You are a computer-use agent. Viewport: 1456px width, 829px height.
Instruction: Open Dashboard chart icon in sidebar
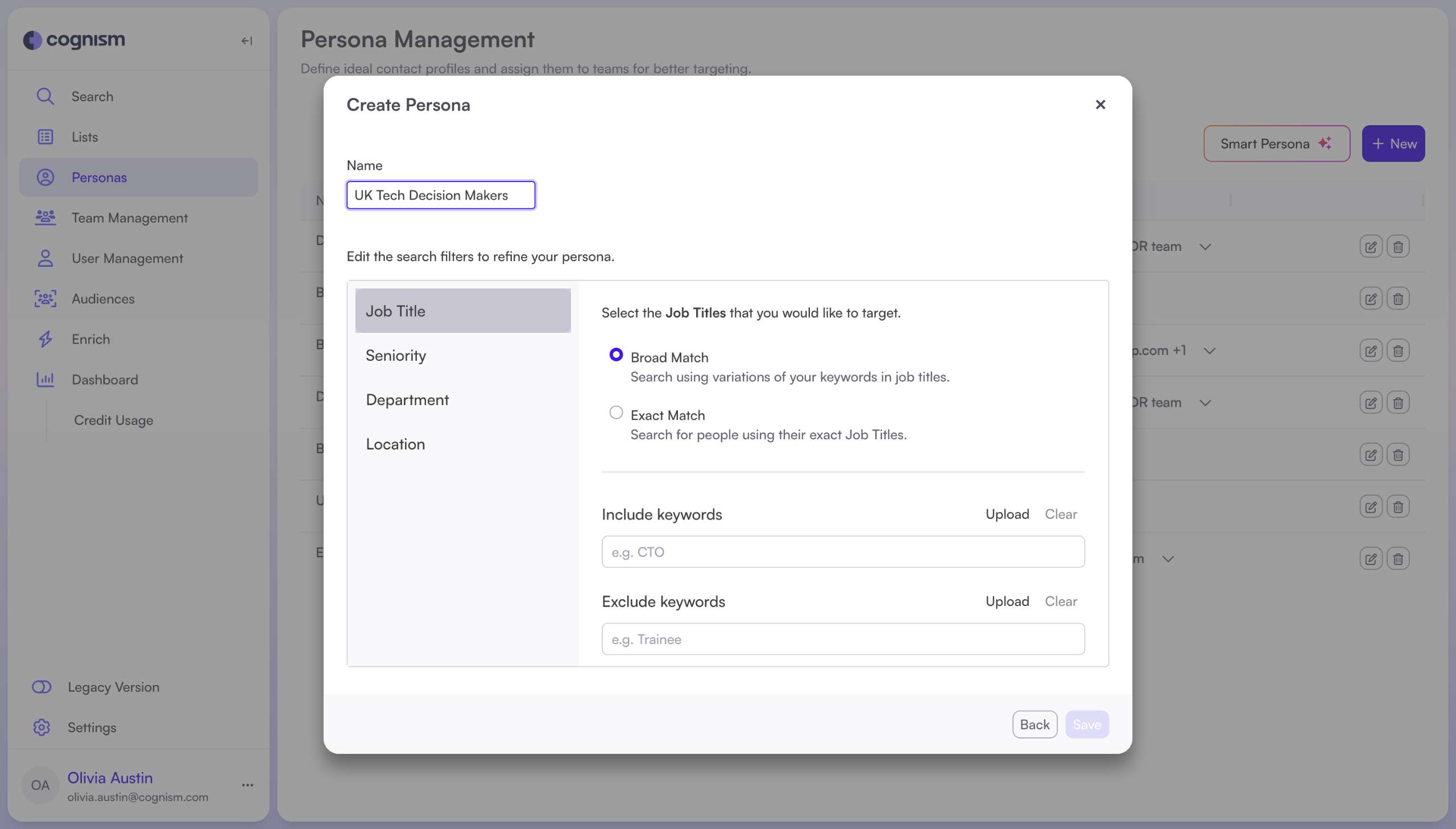[x=45, y=379]
